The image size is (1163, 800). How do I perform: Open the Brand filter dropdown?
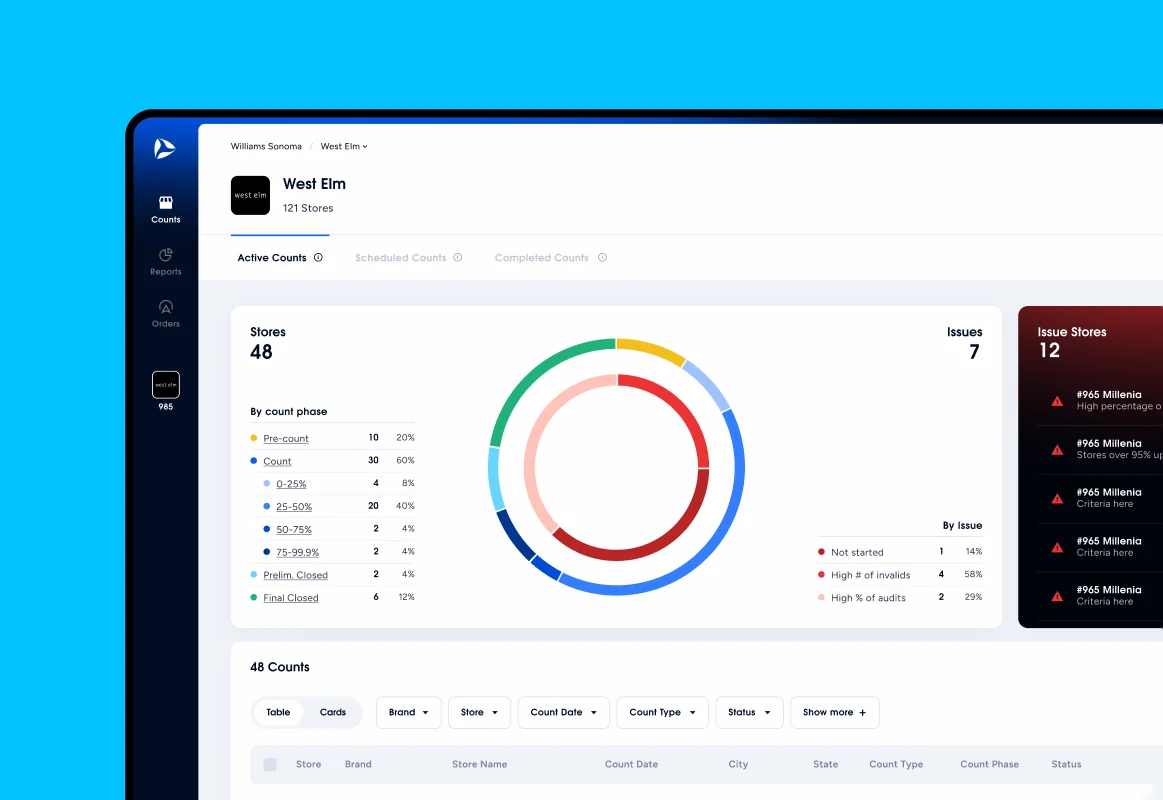click(x=409, y=713)
